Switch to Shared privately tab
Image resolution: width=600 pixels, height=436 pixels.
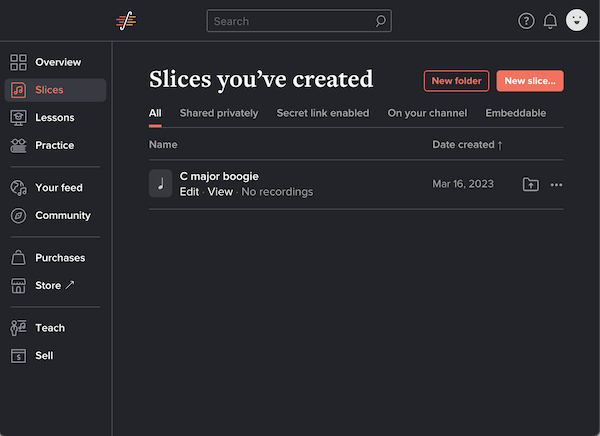pyautogui.click(x=218, y=113)
